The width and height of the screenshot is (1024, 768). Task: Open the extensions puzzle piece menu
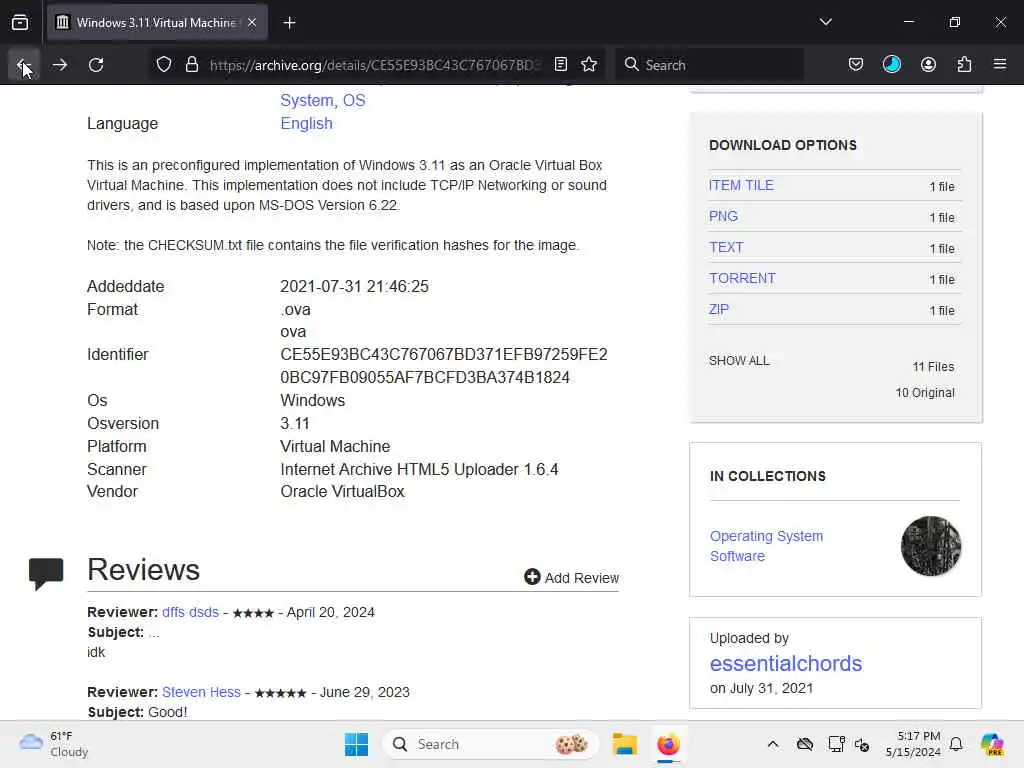click(964, 65)
